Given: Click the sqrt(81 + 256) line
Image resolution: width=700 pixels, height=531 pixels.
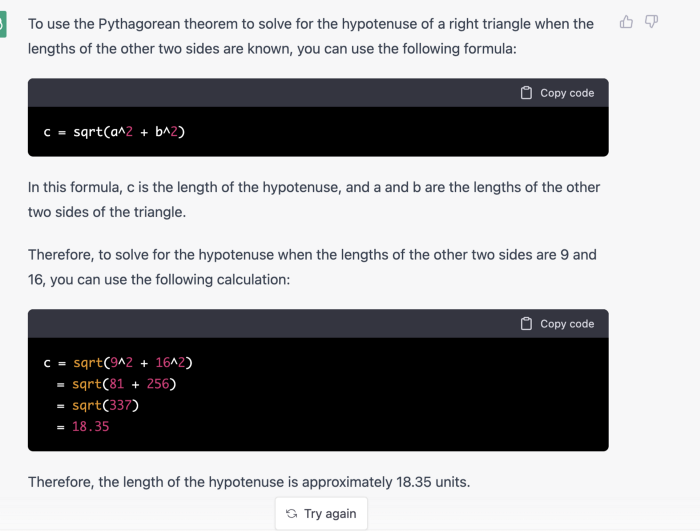Looking at the screenshot, I should [117, 384].
